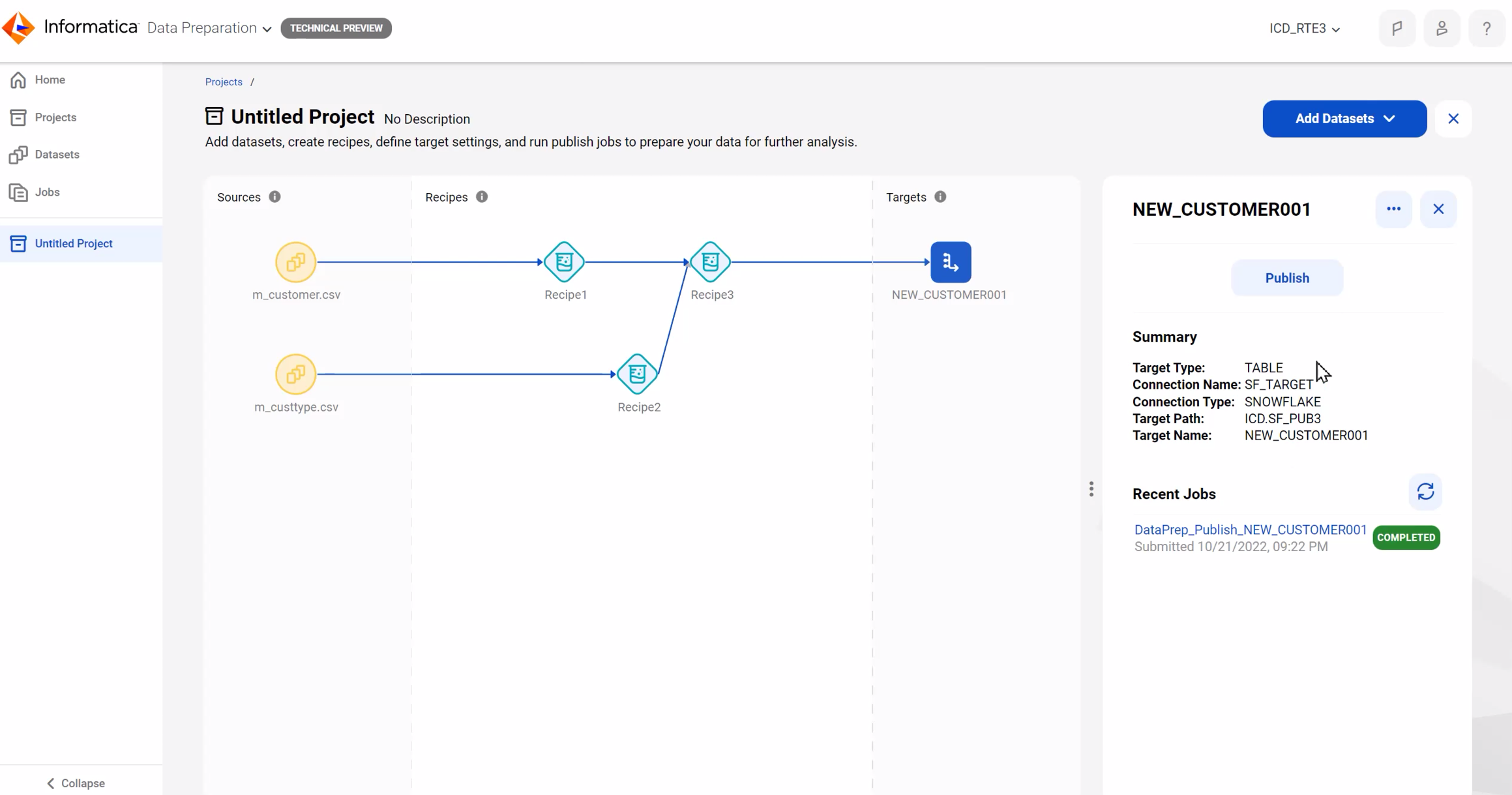Screen dimensions: 1512x795
Task: Open the help question mark icon
Action: 1486,29
